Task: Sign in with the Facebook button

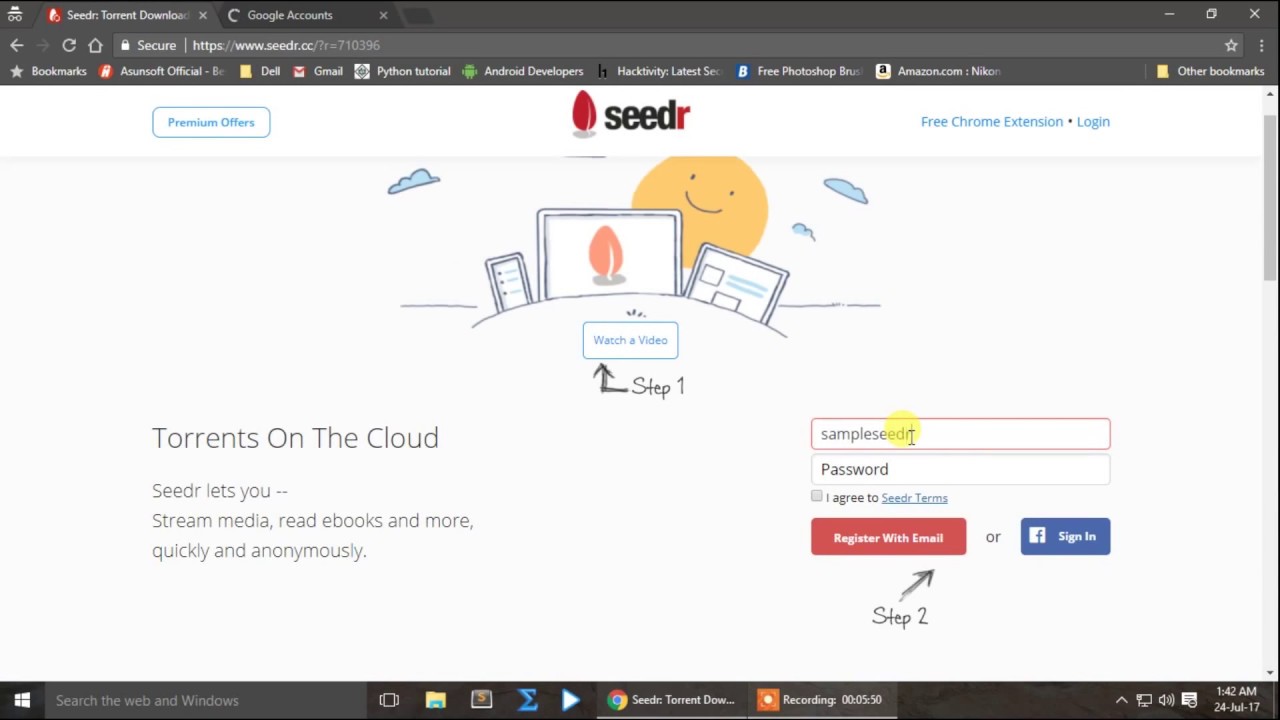Action: click(1065, 536)
